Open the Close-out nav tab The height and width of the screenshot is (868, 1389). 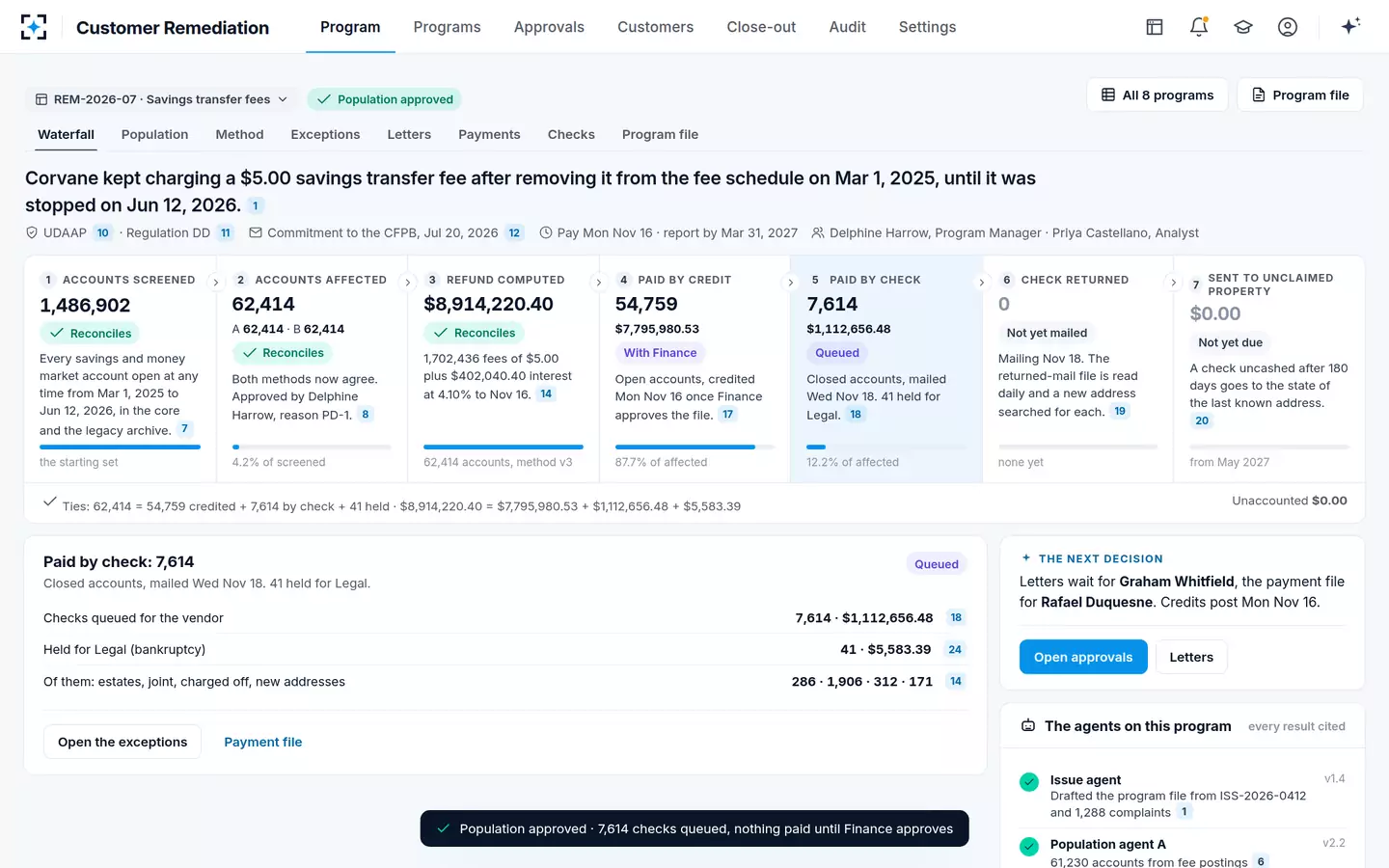761,27
